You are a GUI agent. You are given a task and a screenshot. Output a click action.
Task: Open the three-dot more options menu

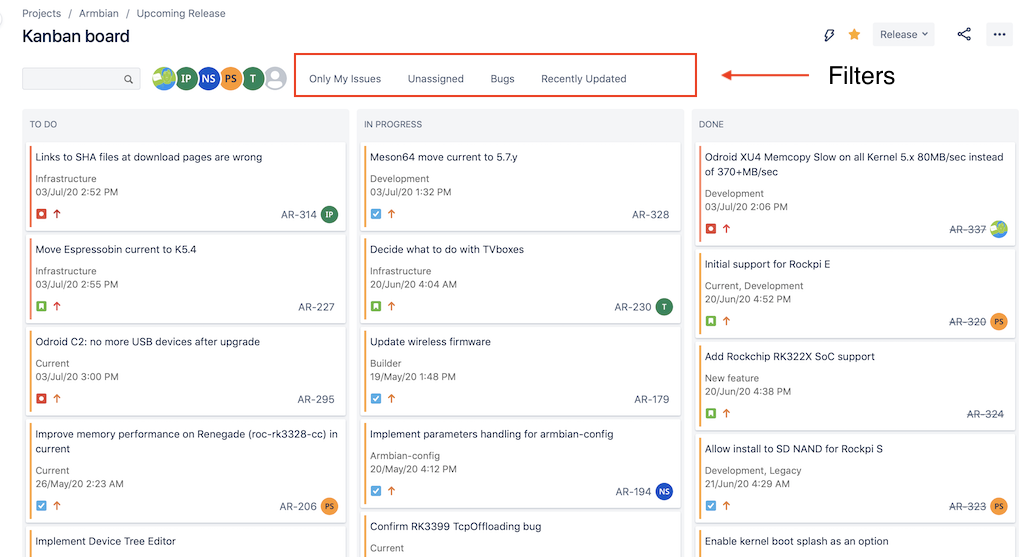(999, 34)
